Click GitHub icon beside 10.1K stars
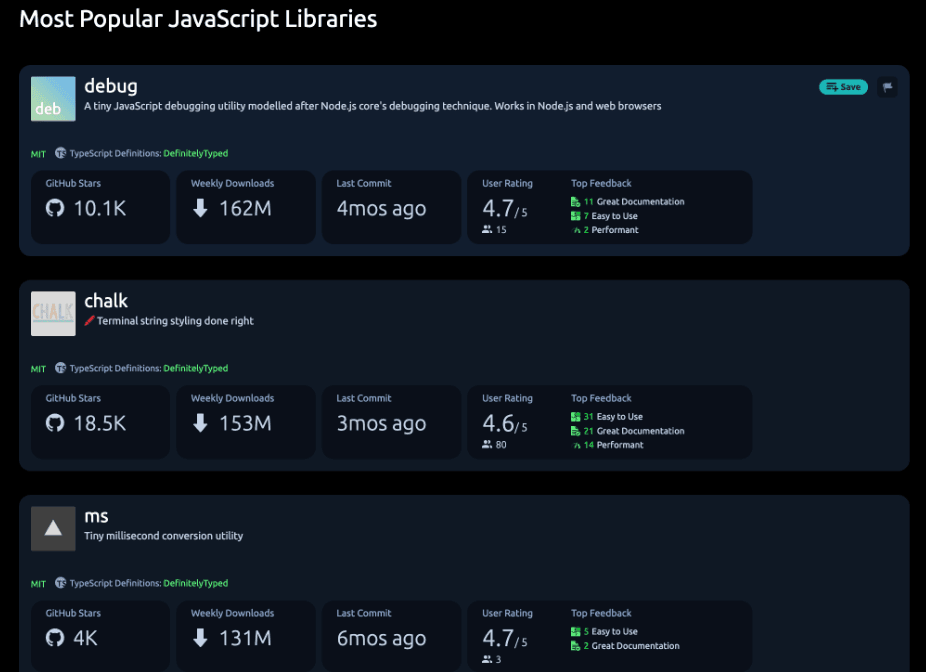This screenshot has height=672, width=926. [55, 208]
